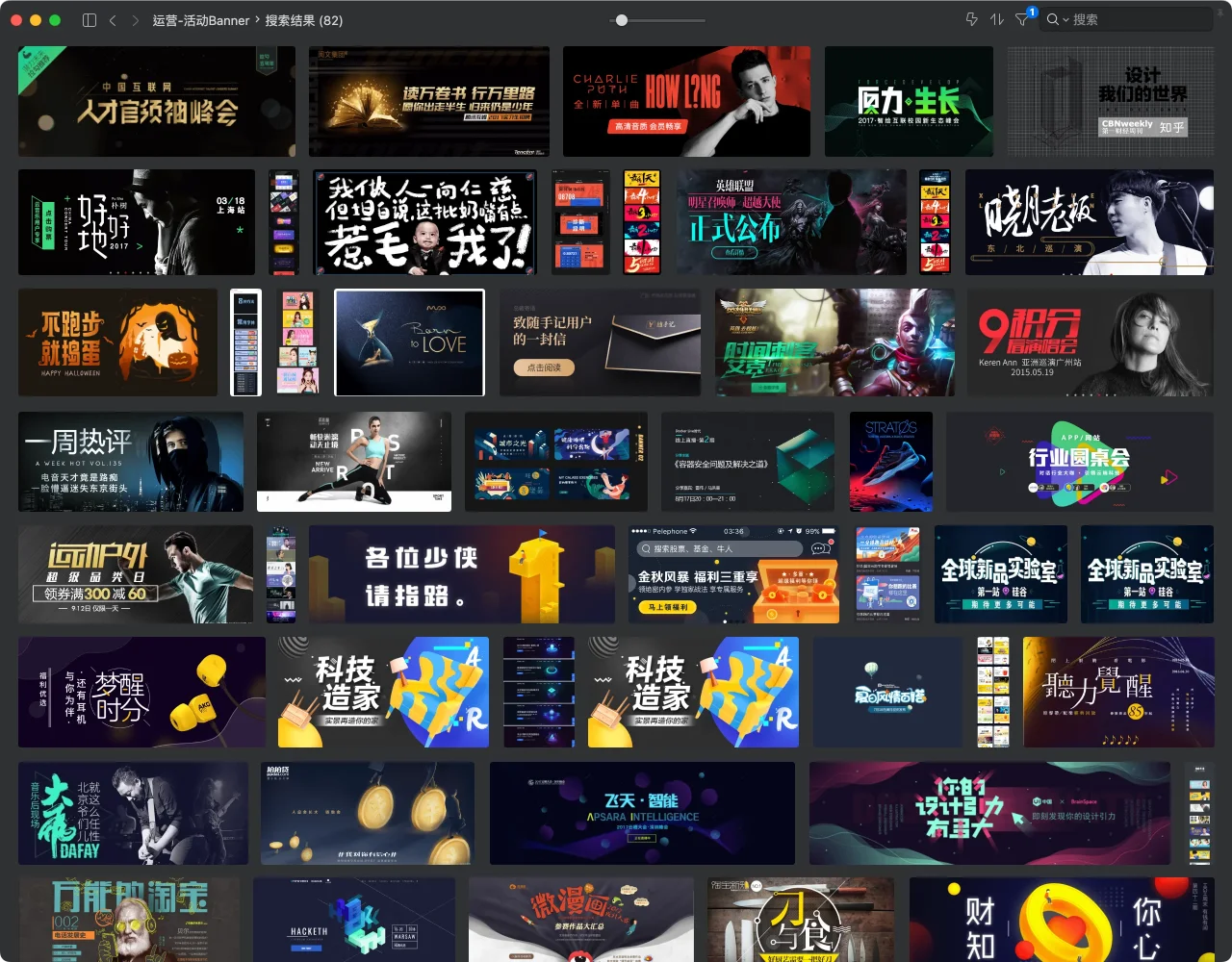
Task: Select the 一周热评 banner thumbnail
Action: 131,462
